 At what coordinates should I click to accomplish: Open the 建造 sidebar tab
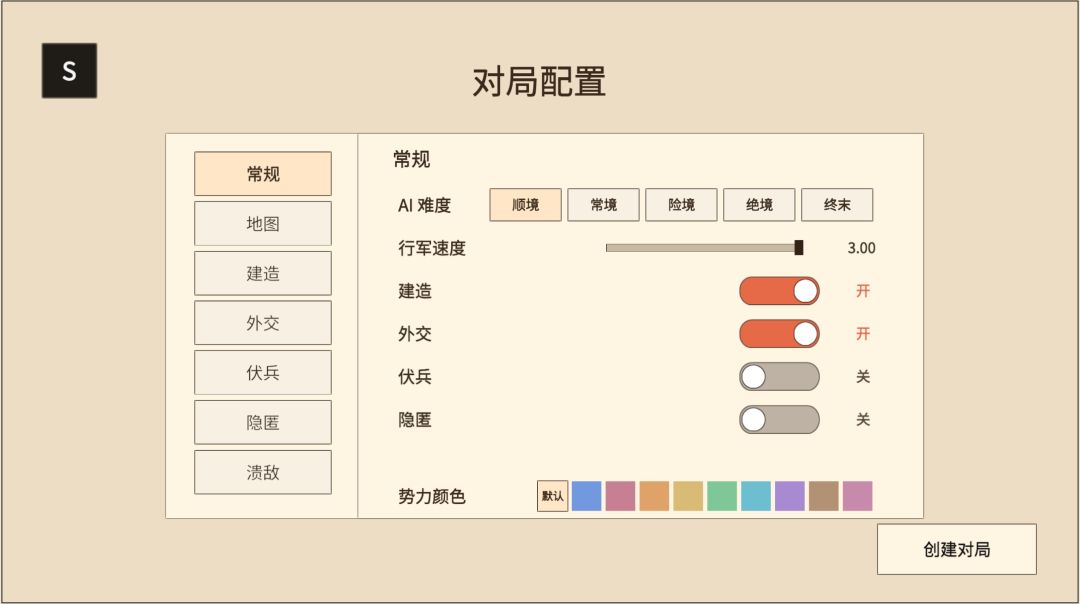(x=262, y=273)
